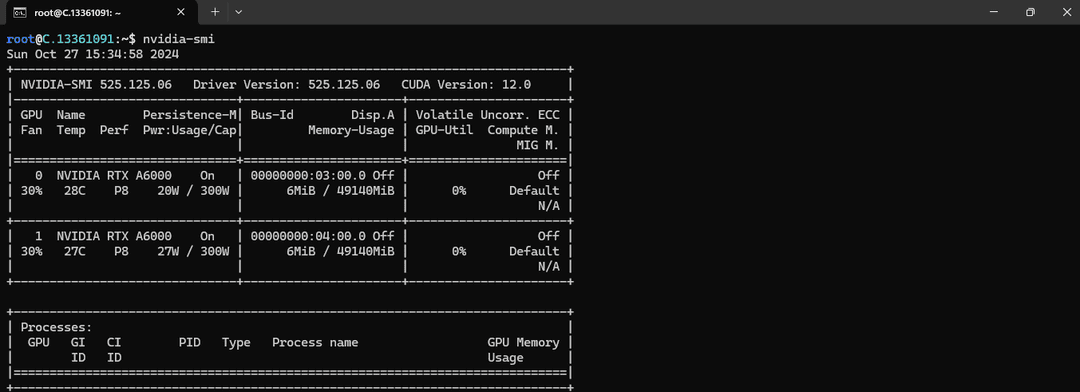Viewport: 1080px width, 392px height.
Task: Click the terminal icon in the tab
Action: click(20, 12)
